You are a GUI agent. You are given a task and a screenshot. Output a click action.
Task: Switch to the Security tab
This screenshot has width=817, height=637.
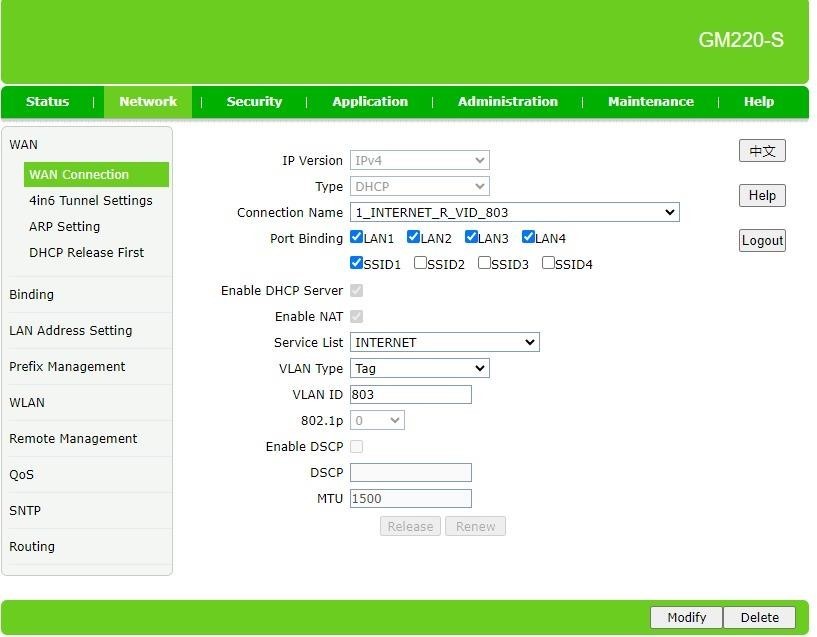click(254, 101)
